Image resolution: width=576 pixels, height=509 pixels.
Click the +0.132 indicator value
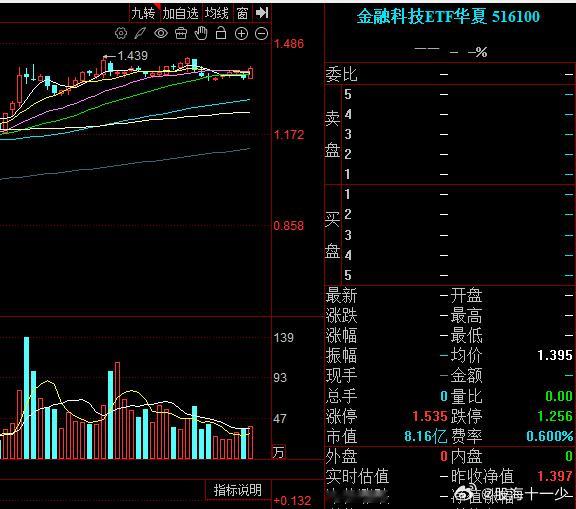(x=292, y=501)
